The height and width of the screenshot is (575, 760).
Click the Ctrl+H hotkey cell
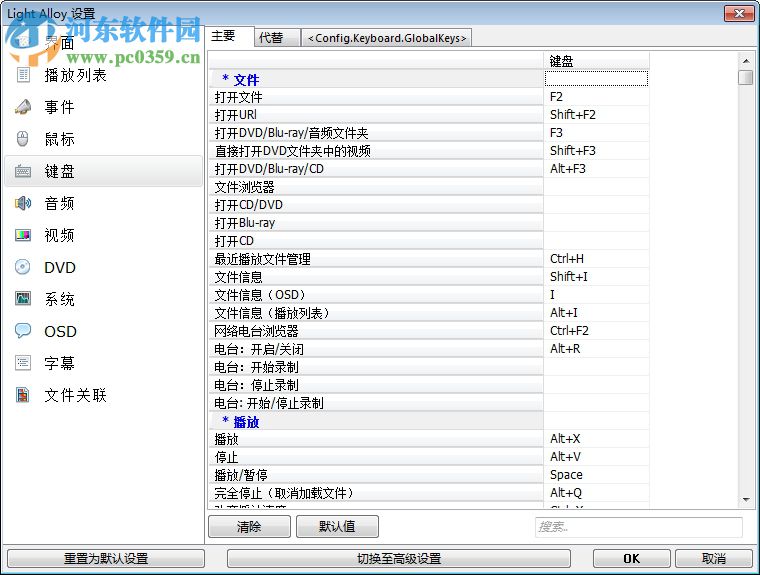coord(596,259)
